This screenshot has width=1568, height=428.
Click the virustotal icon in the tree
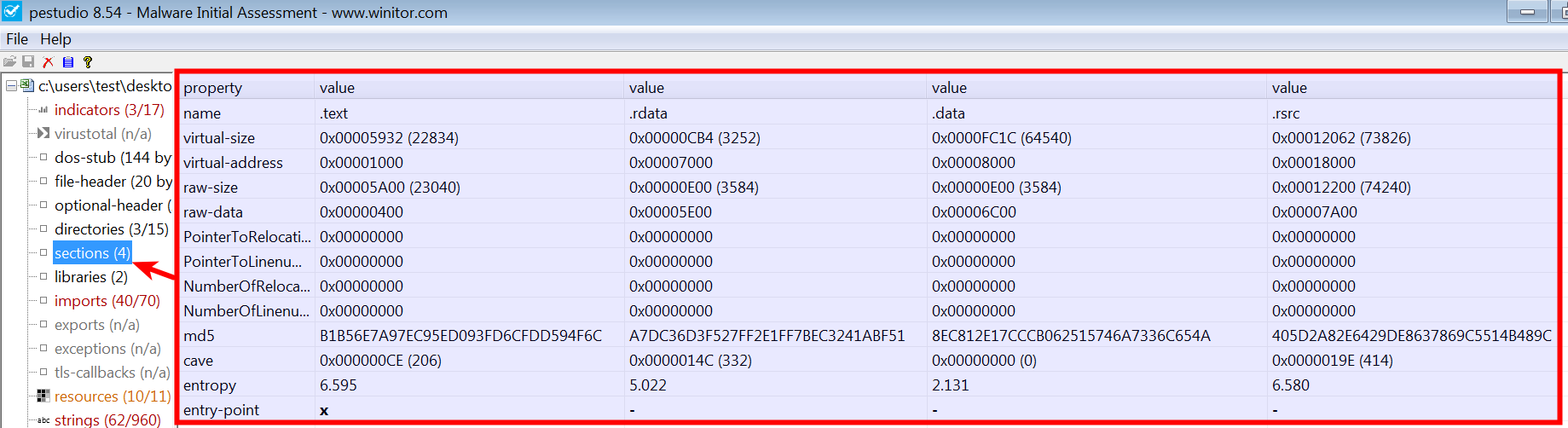coord(43,133)
